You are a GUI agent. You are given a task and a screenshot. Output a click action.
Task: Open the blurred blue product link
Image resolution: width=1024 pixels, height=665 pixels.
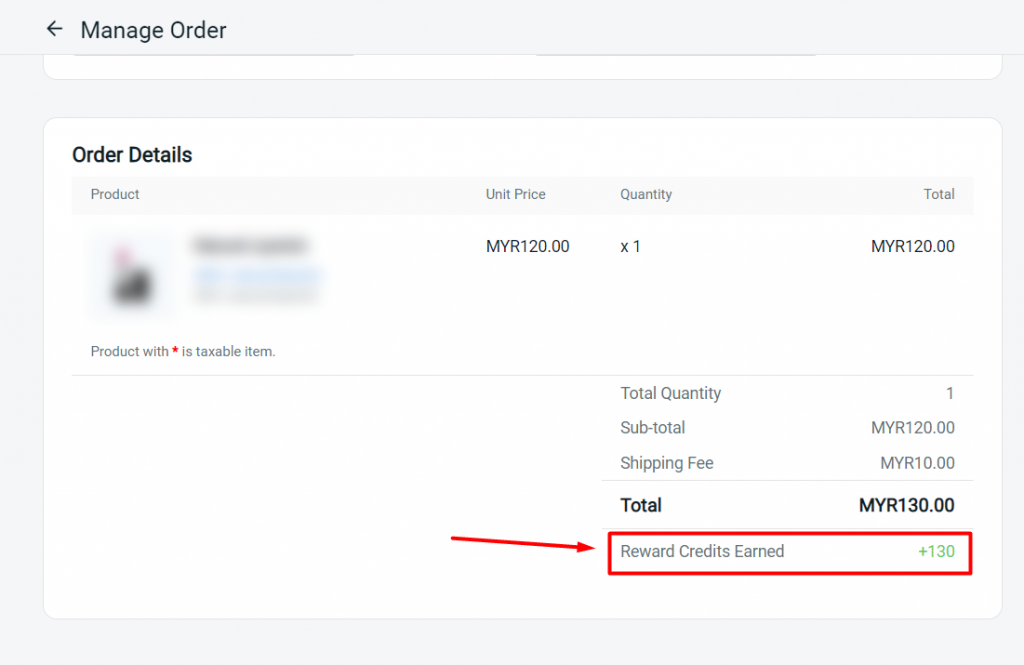coord(258,276)
